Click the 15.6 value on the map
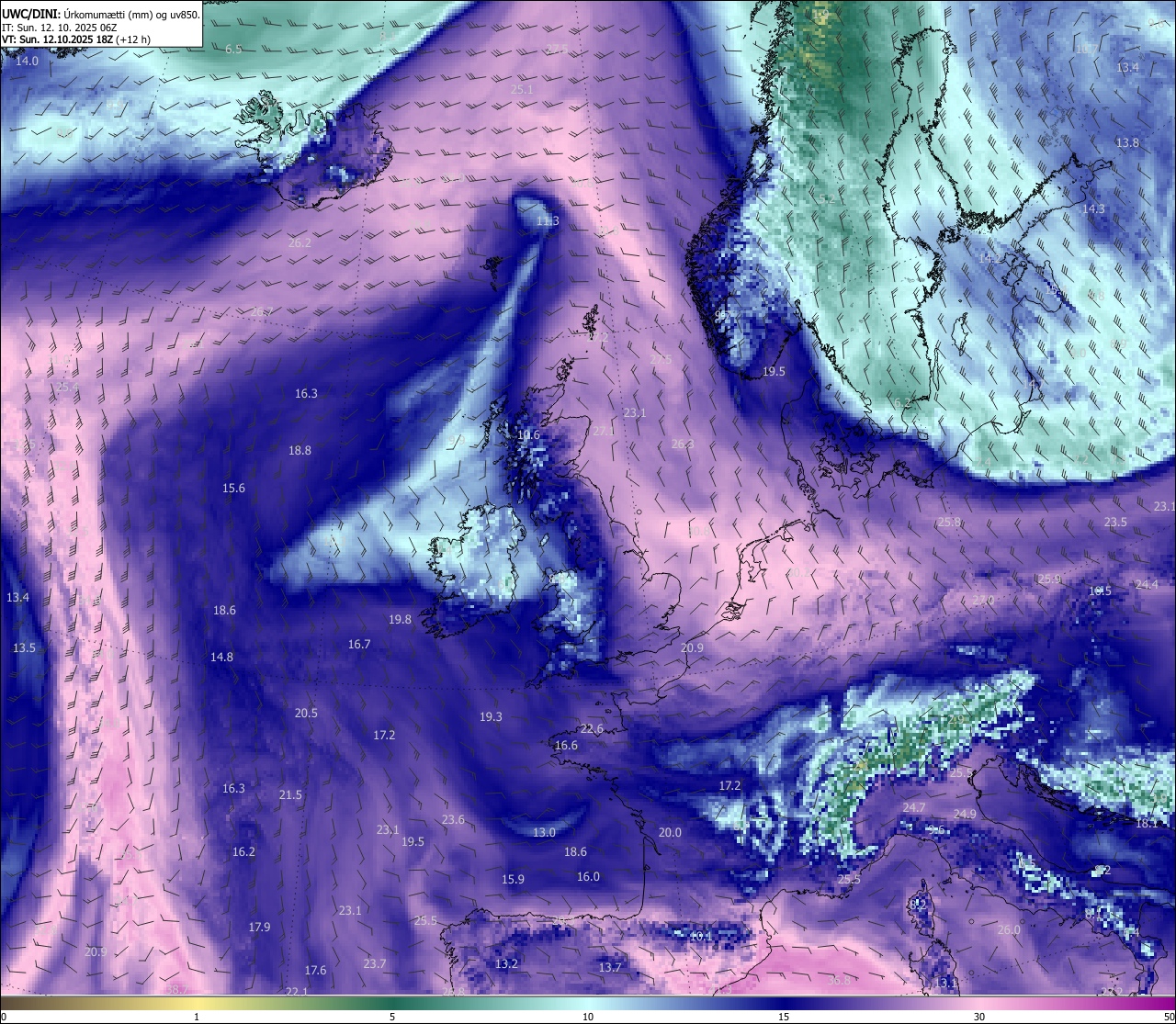This screenshot has width=1176, height=1024. click(x=233, y=488)
